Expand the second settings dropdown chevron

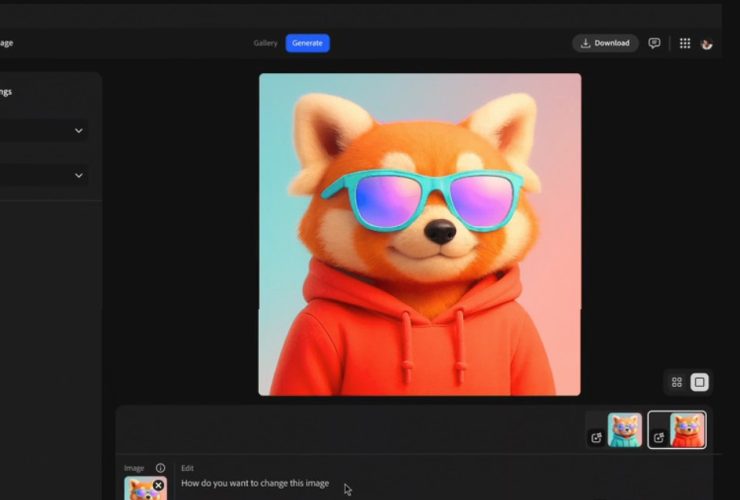click(x=79, y=175)
